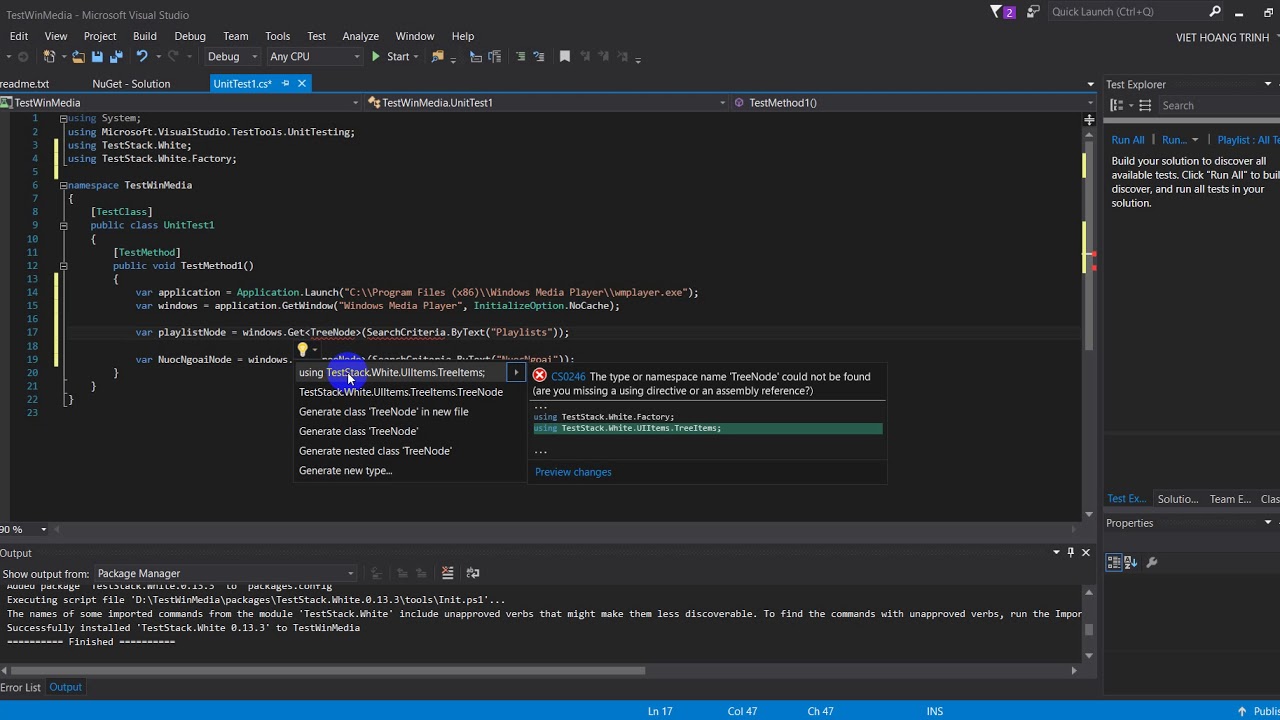1280x720 pixels.
Task: Click the Clear All output icon
Action: pyautogui.click(x=447, y=573)
